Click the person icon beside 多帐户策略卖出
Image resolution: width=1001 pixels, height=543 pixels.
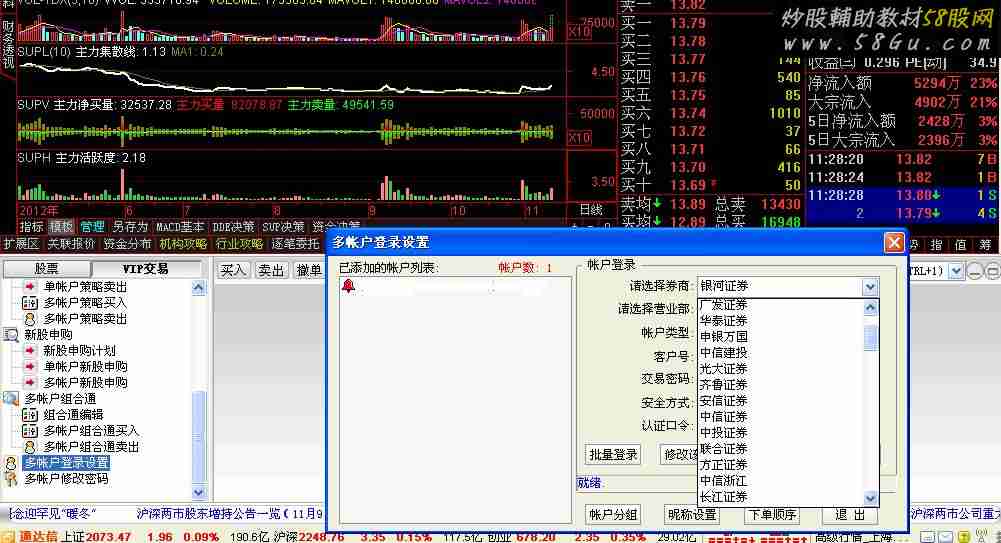tap(29, 318)
